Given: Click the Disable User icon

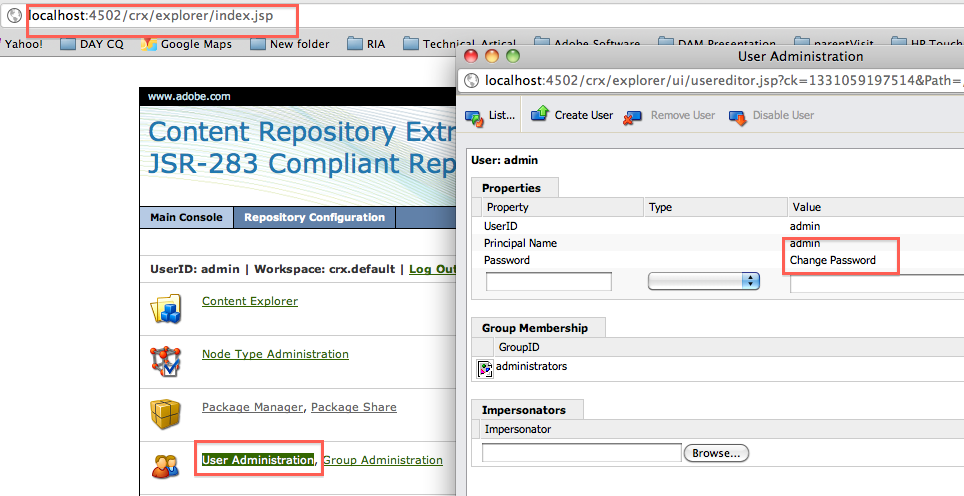Looking at the screenshot, I should point(738,117).
